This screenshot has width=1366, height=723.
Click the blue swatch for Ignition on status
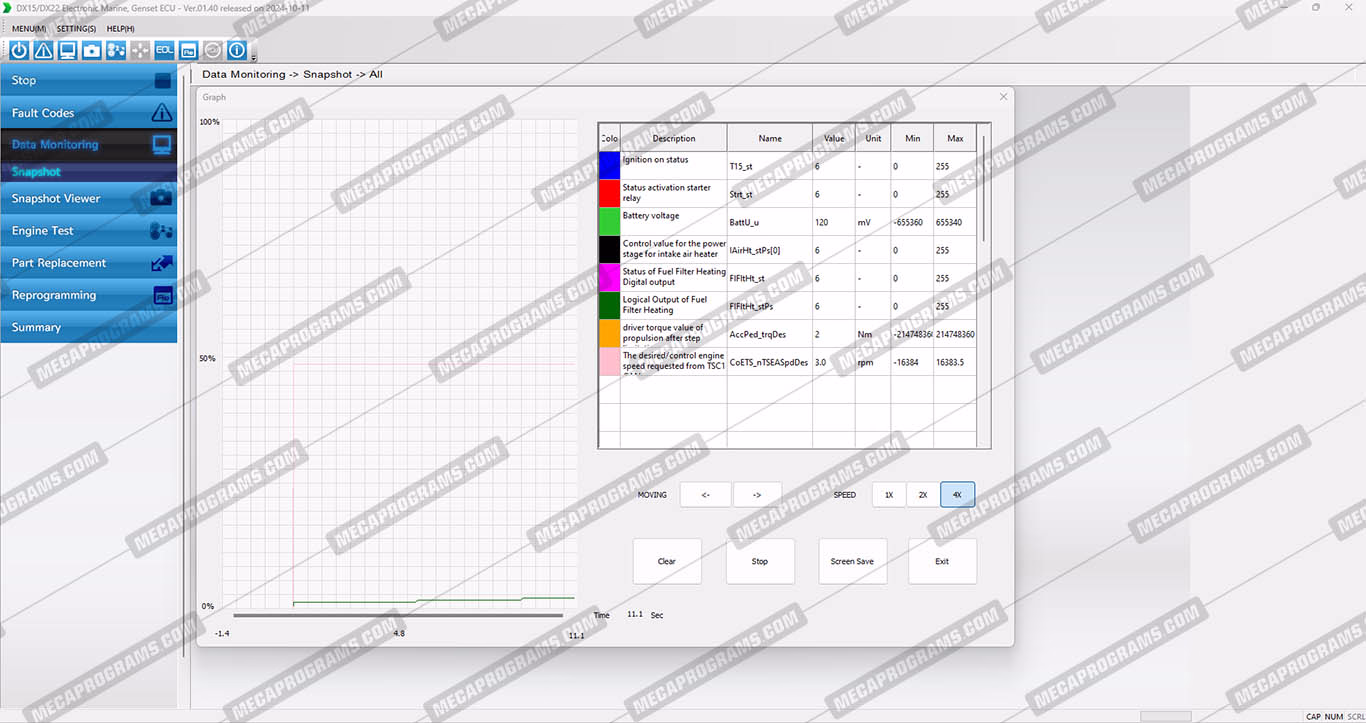[609, 165]
